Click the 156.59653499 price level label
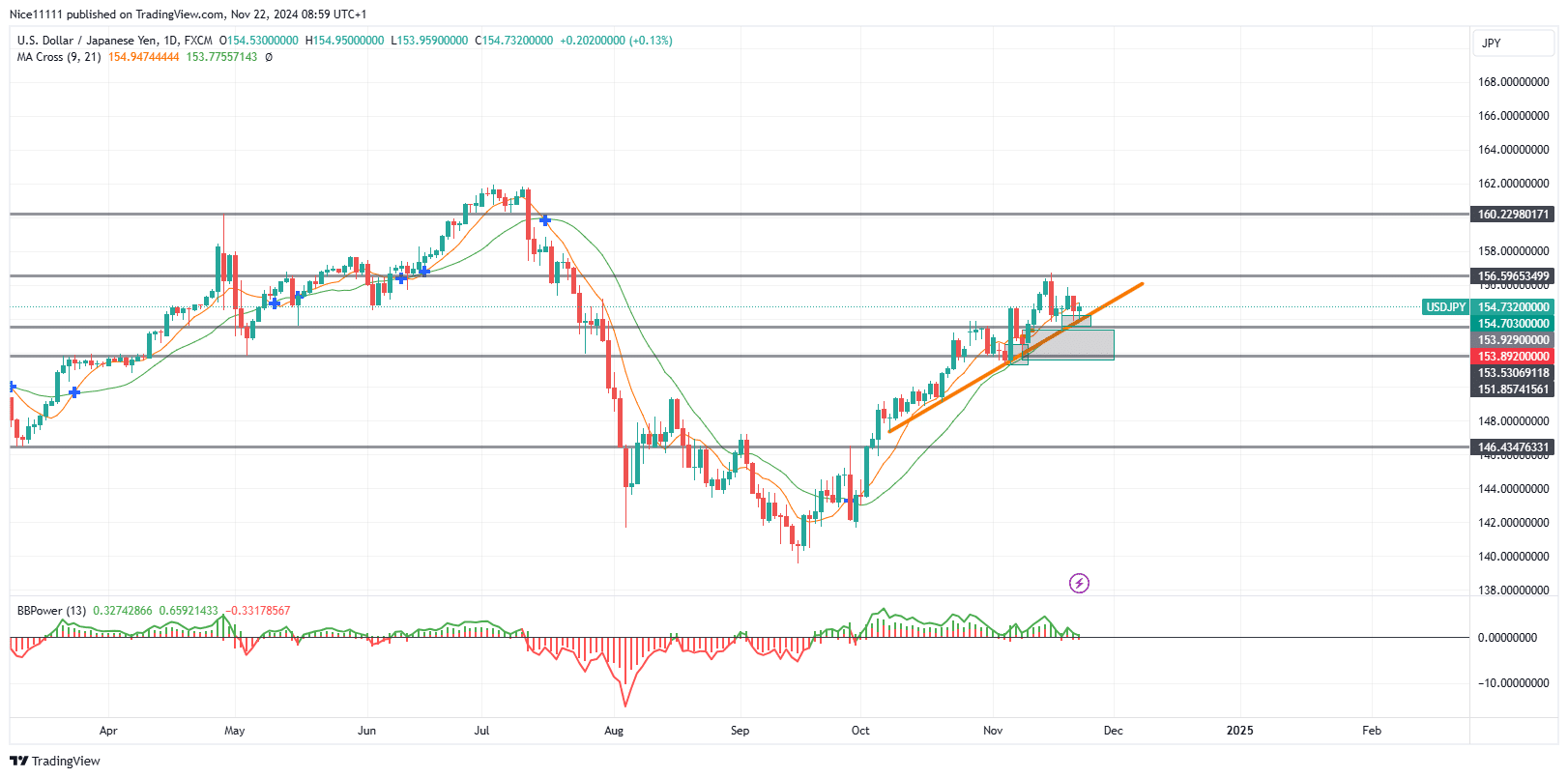The height and width of the screenshot is (778, 1568). [x=1513, y=276]
